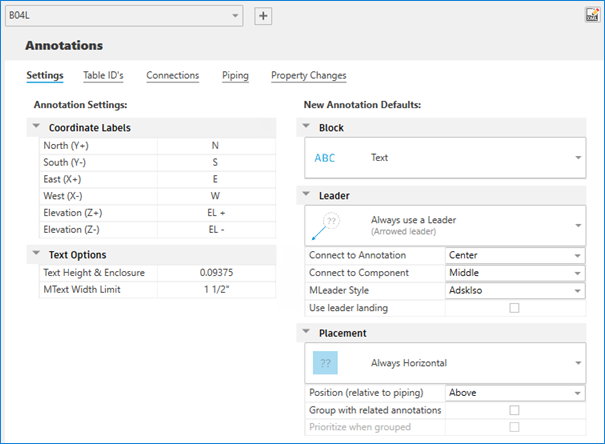Check Group with related annotations
This screenshot has height=444, width=605.
click(x=515, y=410)
